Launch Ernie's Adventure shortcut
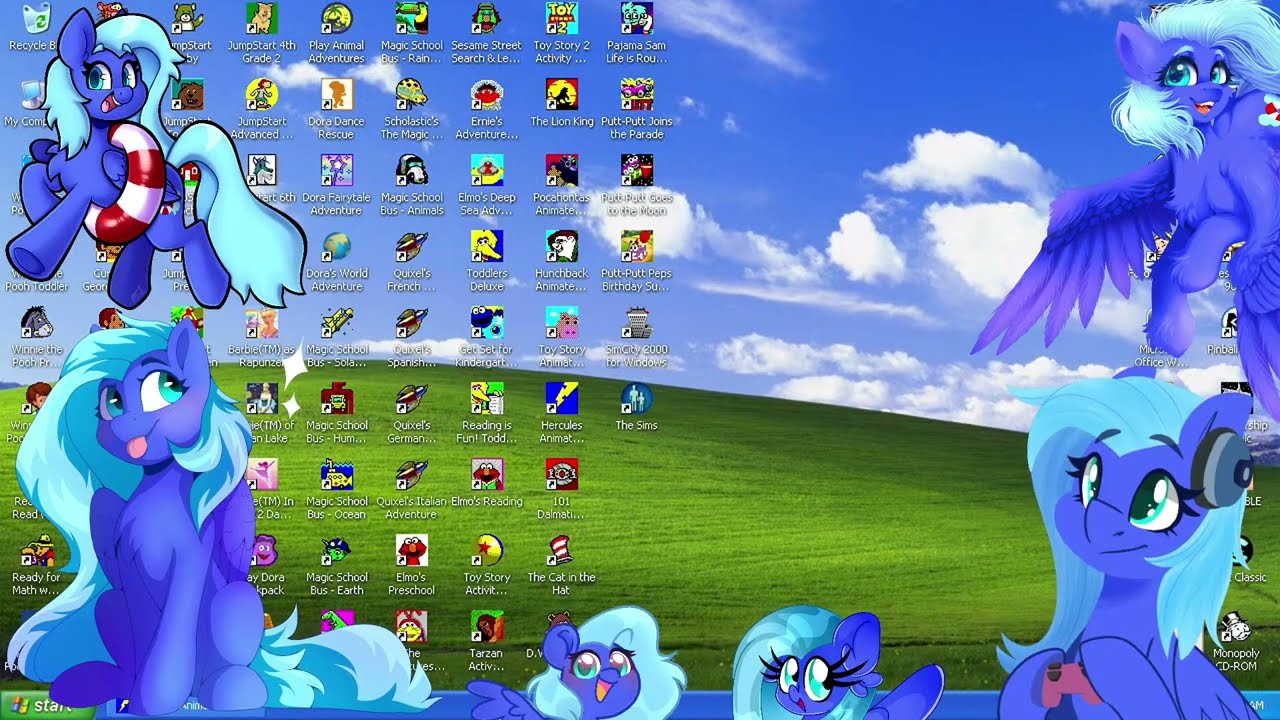 [486, 109]
